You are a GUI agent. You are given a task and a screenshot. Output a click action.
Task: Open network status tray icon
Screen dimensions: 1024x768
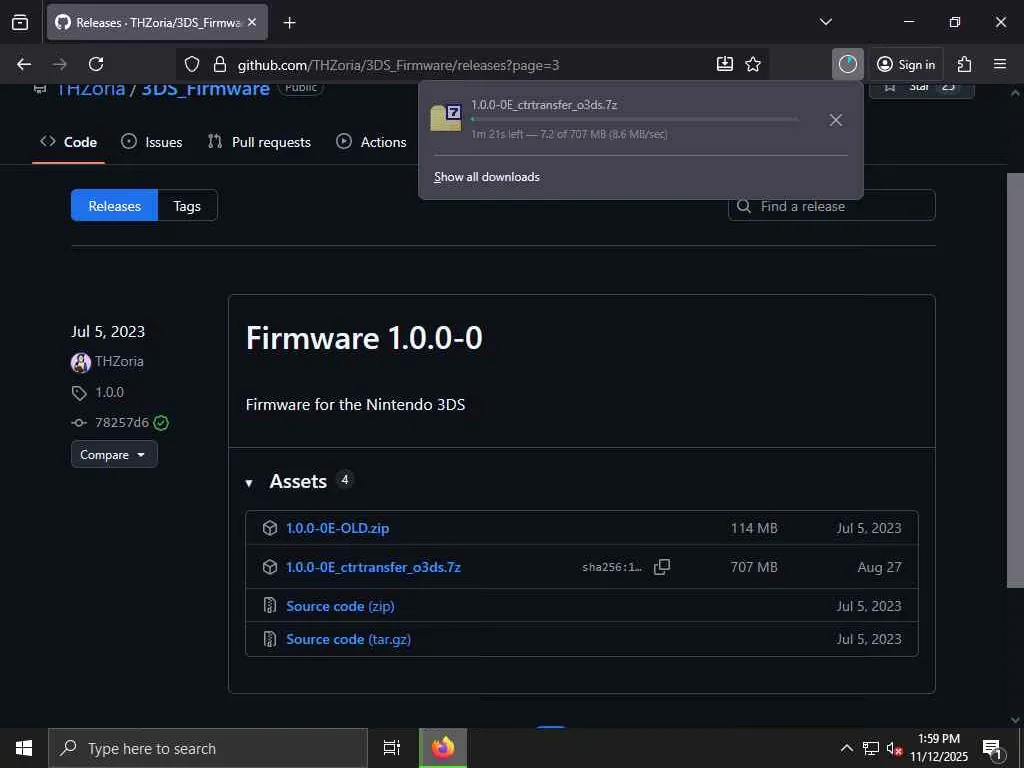pos(871,748)
